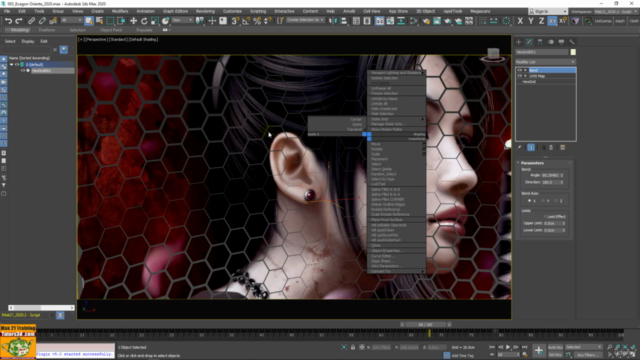Click the time slider frame handle
Screen dimensions: 640x360
pos(425,324)
